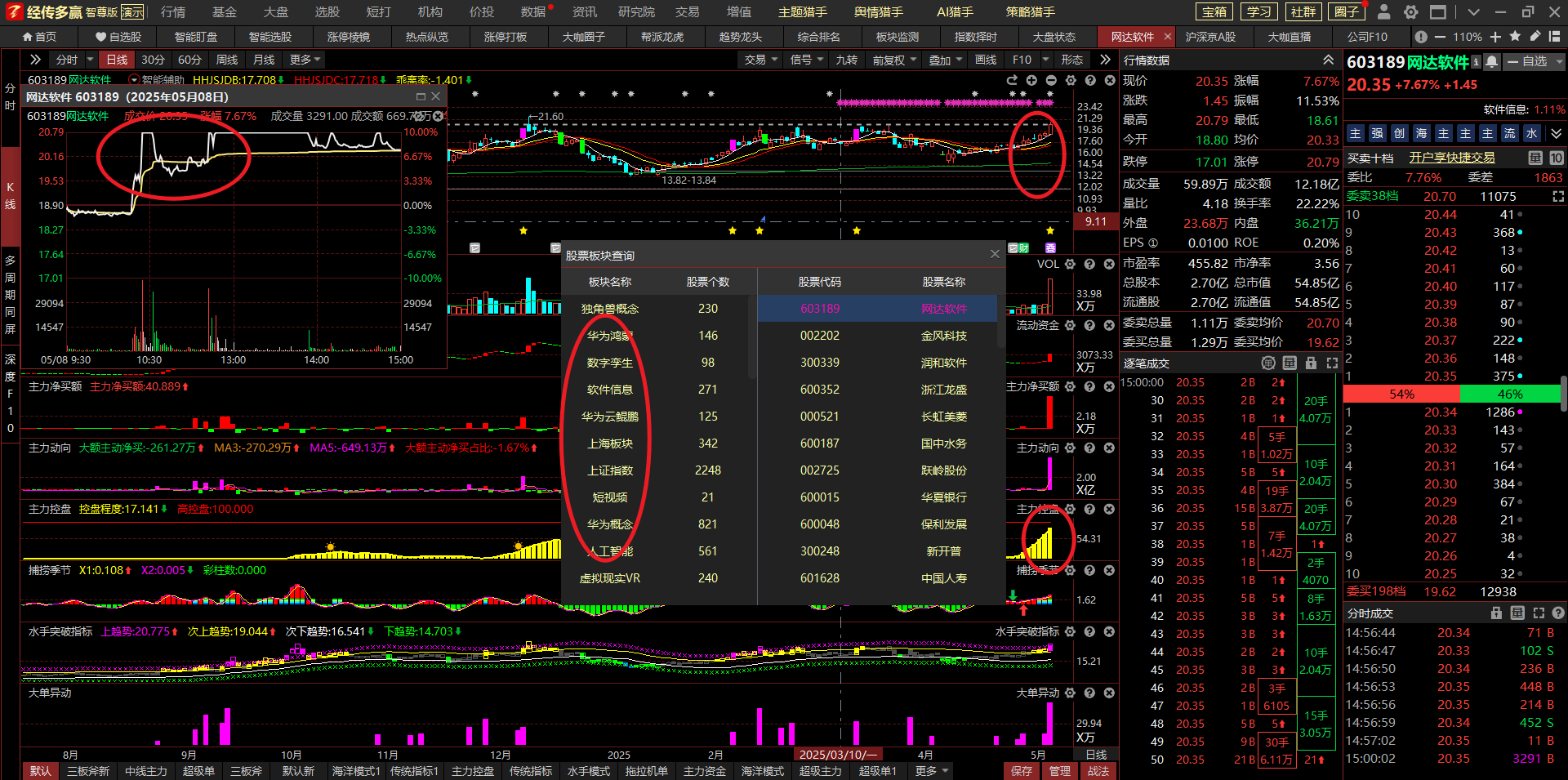Zoom out K-line chart with minus circle
Viewport: 1568px width, 780px height.
(x=1051, y=80)
